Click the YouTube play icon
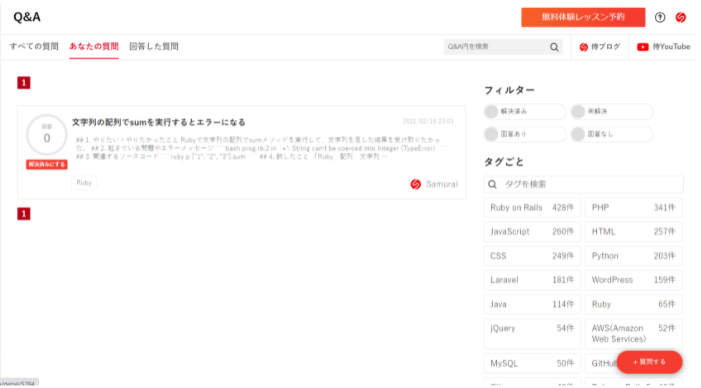This screenshot has width=701, height=388. (x=642, y=47)
